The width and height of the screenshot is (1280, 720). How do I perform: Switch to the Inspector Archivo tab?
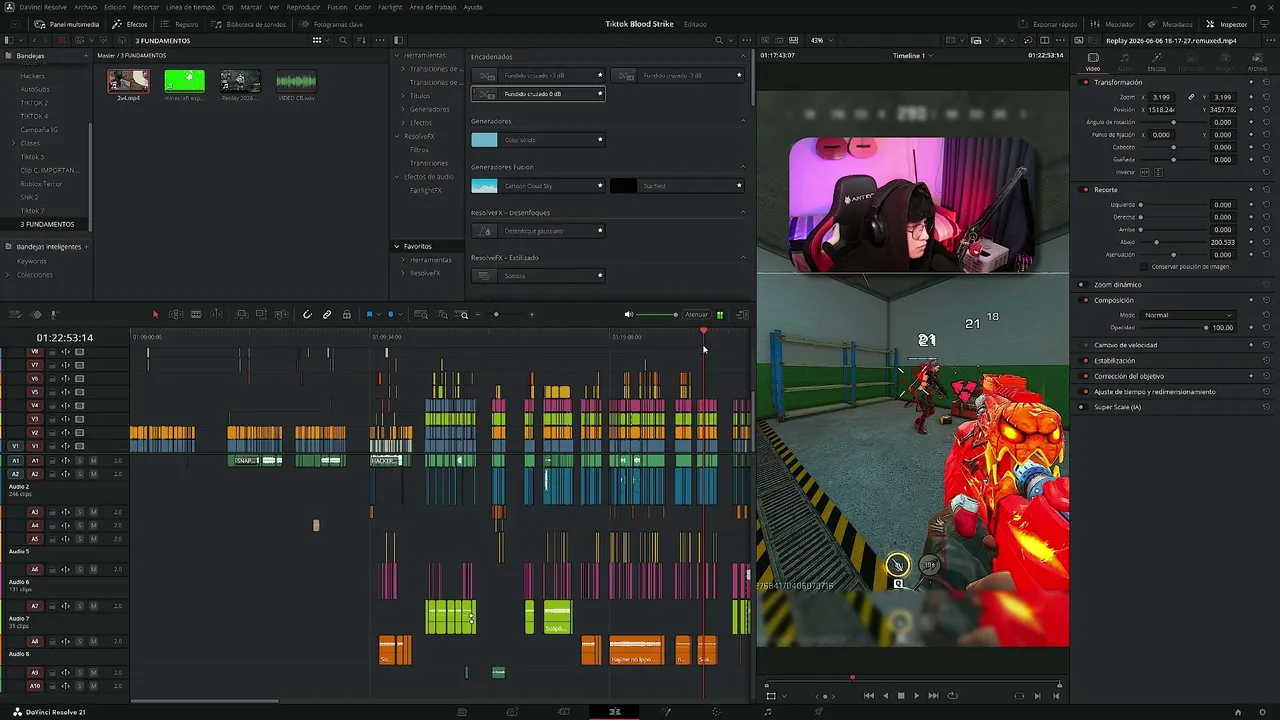pyautogui.click(x=1257, y=62)
